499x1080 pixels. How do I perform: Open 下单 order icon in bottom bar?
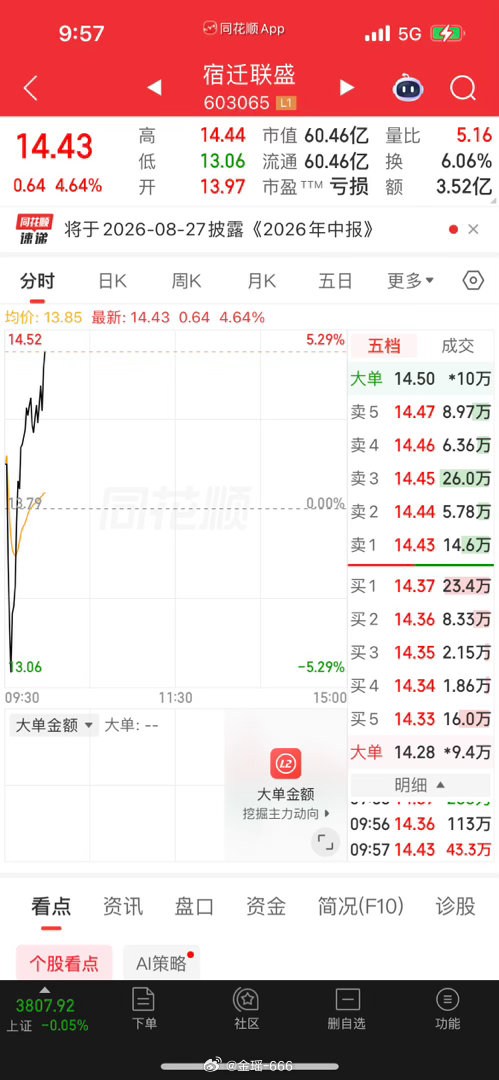pos(143,1009)
